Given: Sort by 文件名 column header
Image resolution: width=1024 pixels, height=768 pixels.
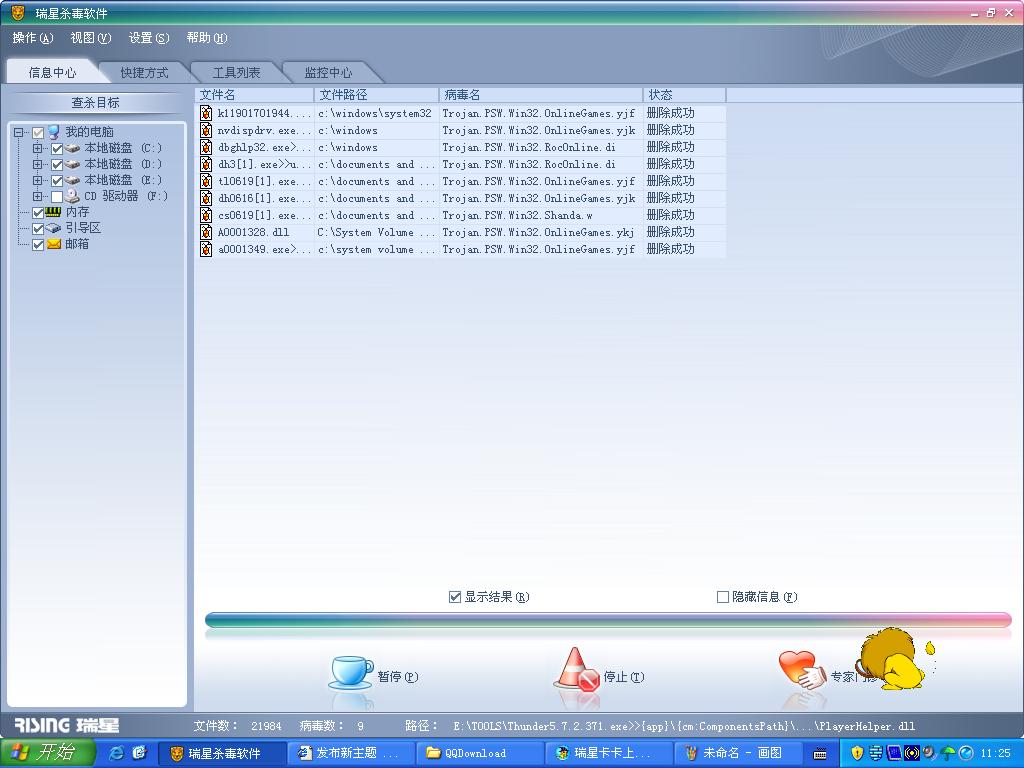Looking at the screenshot, I should (x=254, y=95).
